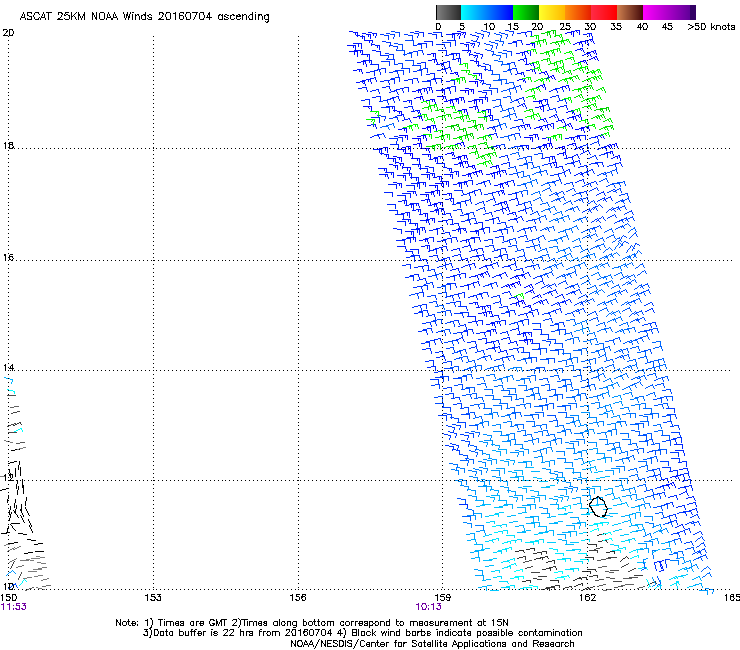Click the purple time stamp '11:53'
The height and width of the screenshot is (650, 740).
coord(14,607)
